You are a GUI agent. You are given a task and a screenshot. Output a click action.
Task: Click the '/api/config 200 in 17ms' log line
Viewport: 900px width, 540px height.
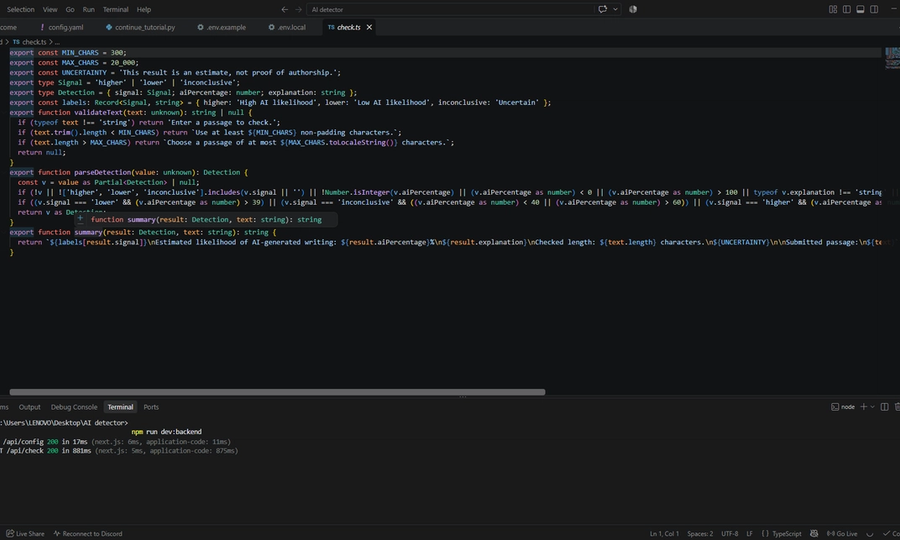(x=117, y=442)
